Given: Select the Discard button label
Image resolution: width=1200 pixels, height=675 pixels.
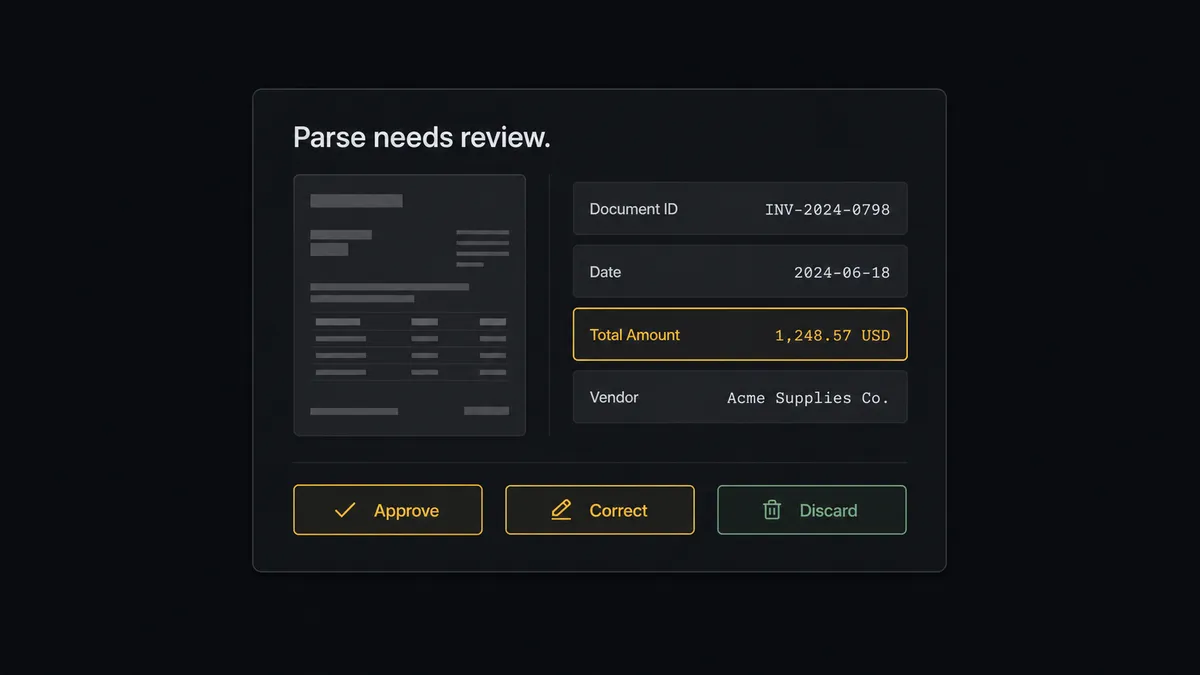Looking at the screenshot, I should click(828, 511).
